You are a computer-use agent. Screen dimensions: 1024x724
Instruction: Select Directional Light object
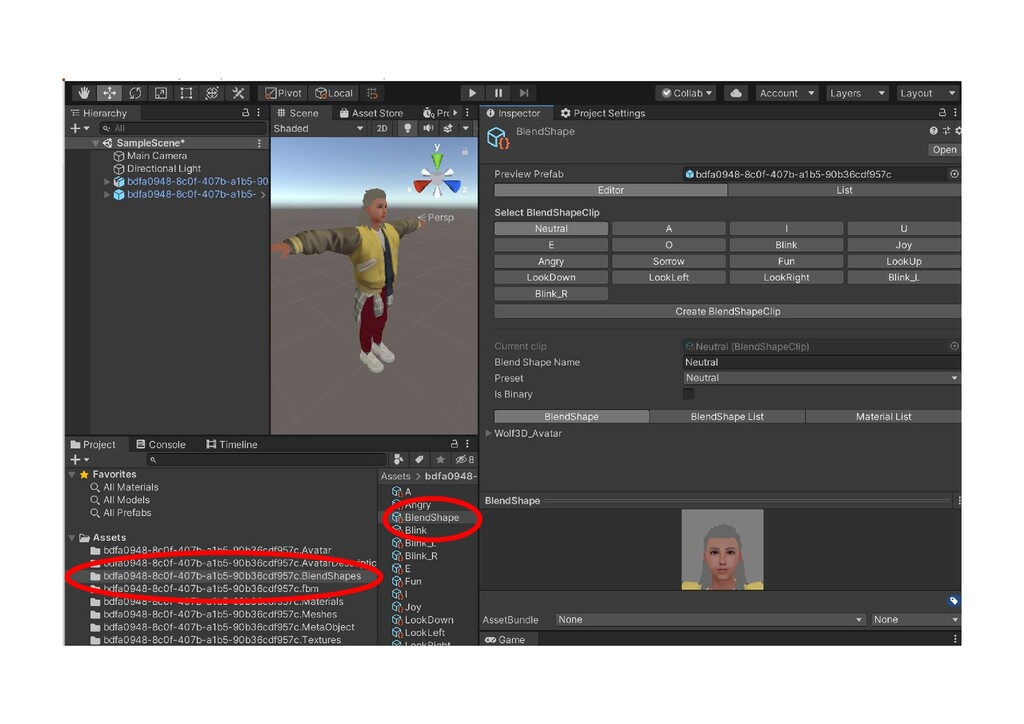click(164, 168)
